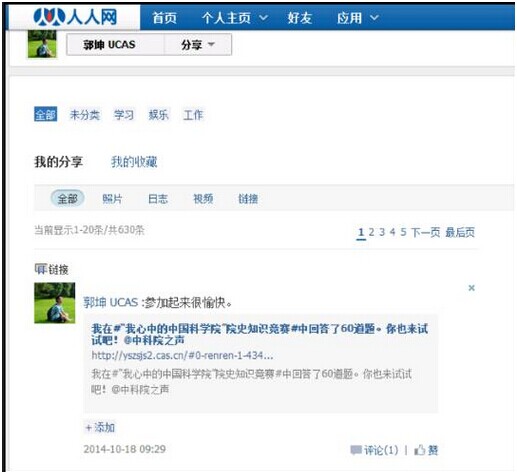Go to page 3 of shares
517x474 pixels.
click(382, 232)
